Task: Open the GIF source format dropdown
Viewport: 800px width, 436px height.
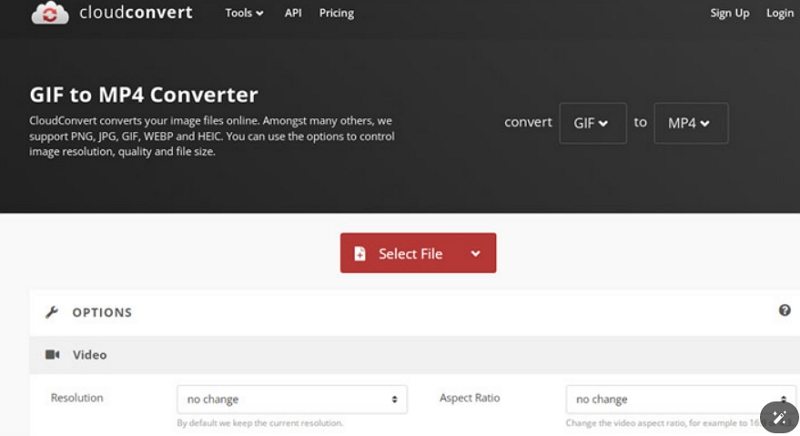Action: 592,123
